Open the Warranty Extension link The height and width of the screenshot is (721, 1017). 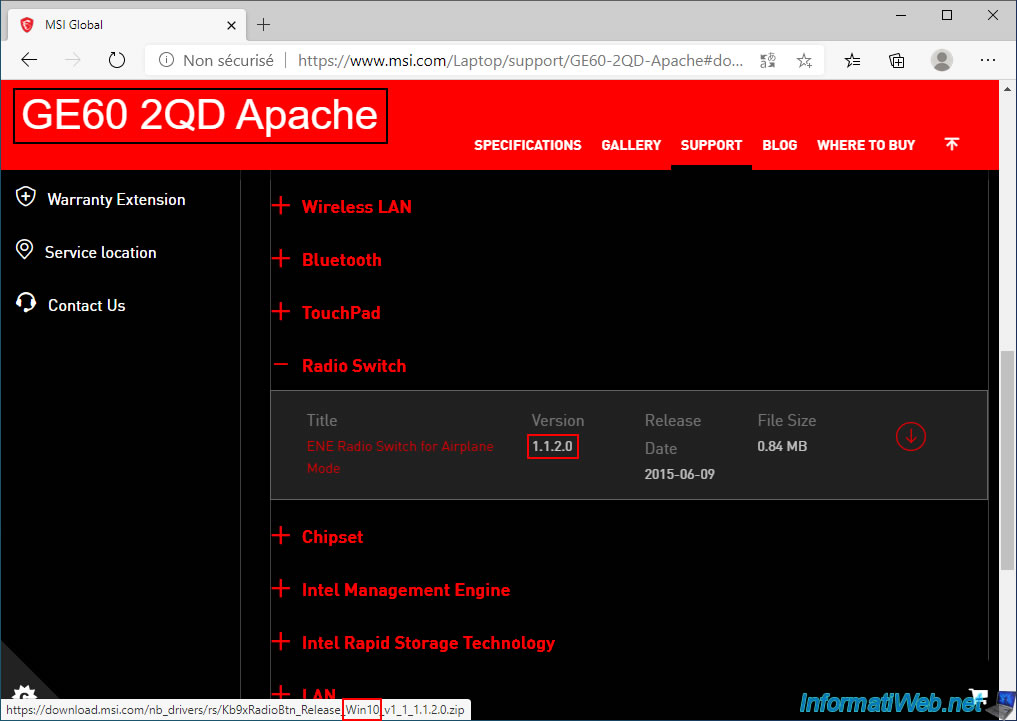point(117,200)
